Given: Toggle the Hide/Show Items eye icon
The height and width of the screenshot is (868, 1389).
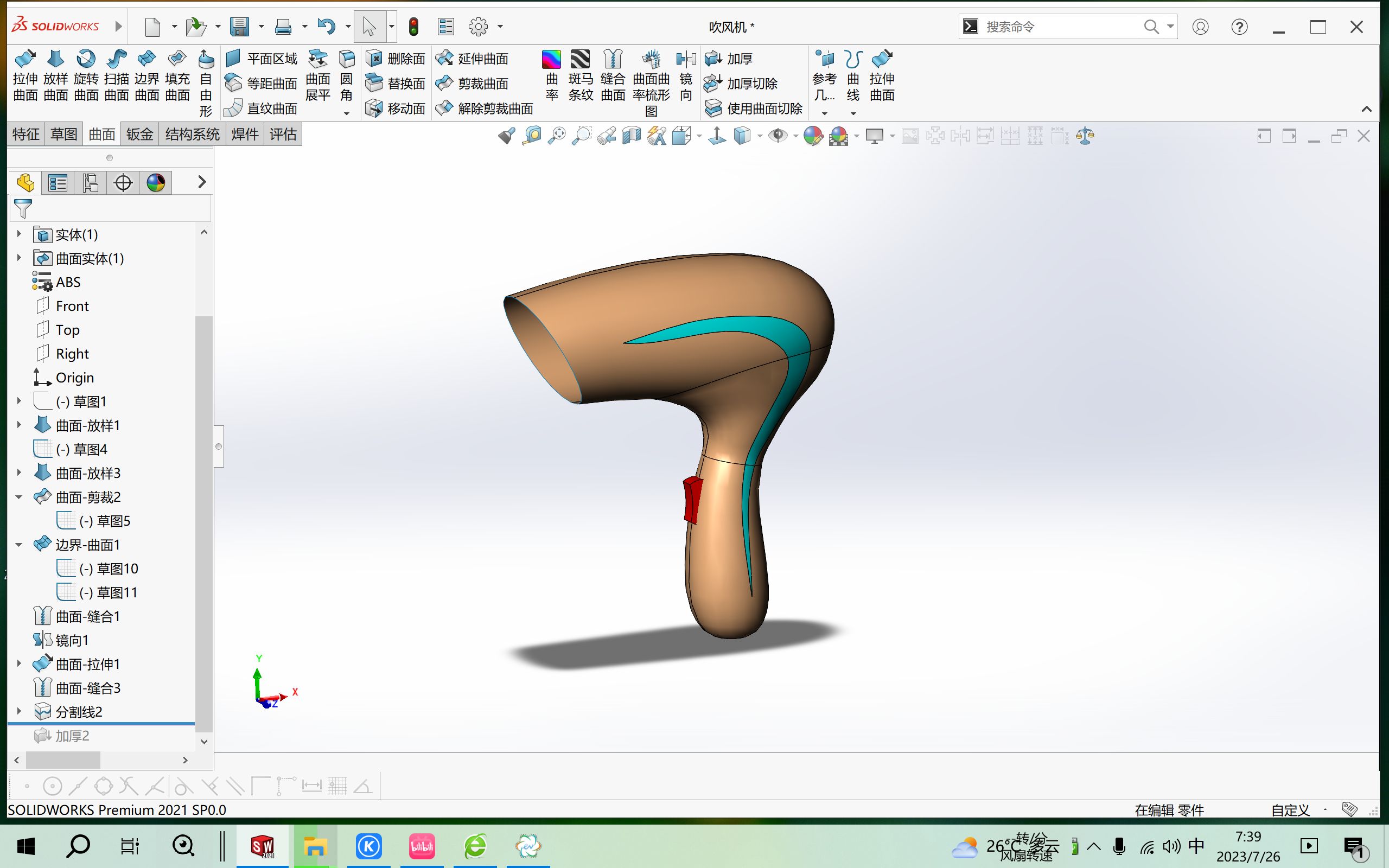Looking at the screenshot, I should click(x=778, y=136).
